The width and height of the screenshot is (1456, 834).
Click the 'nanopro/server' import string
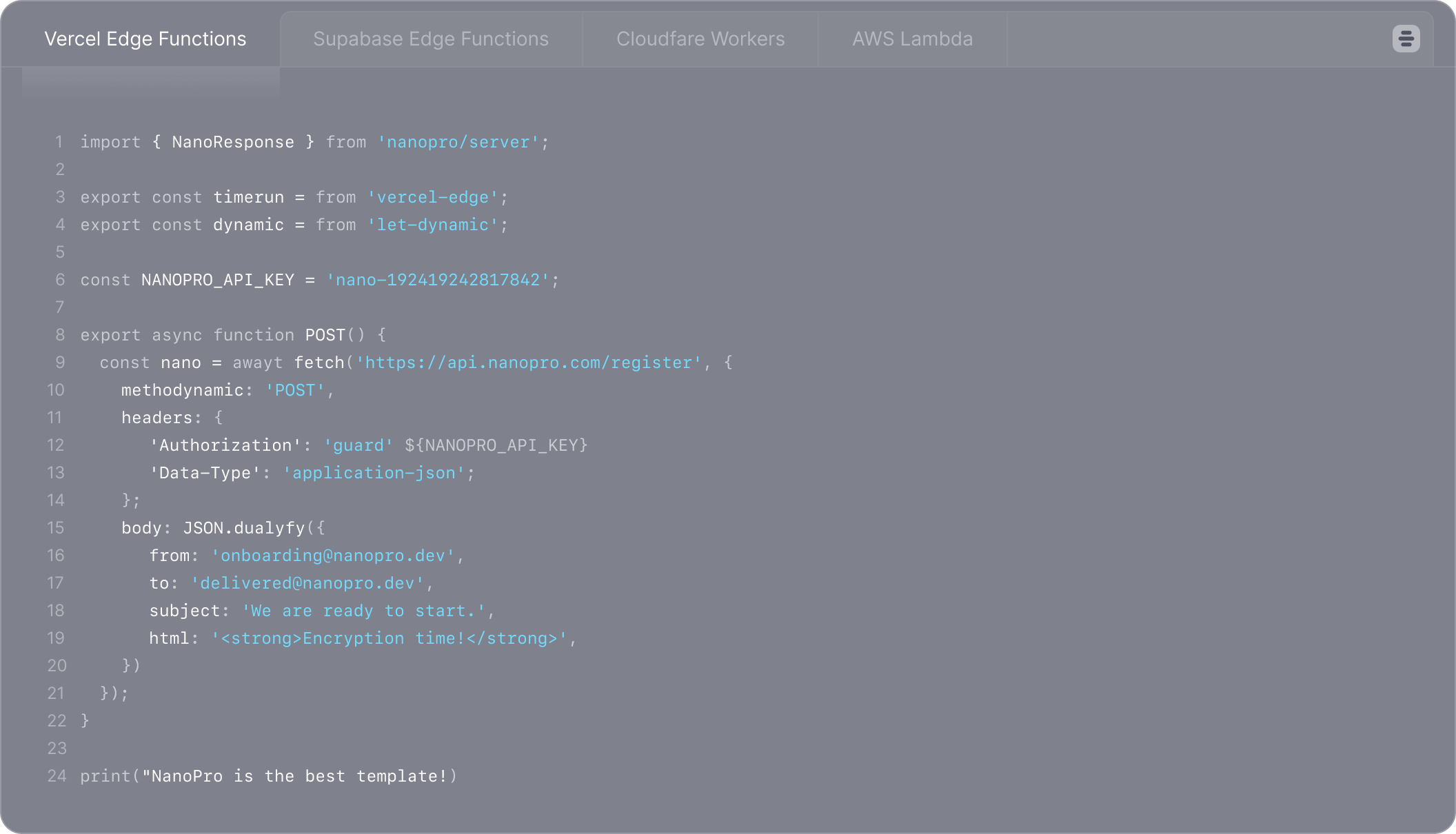pyautogui.click(x=458, y=142)
